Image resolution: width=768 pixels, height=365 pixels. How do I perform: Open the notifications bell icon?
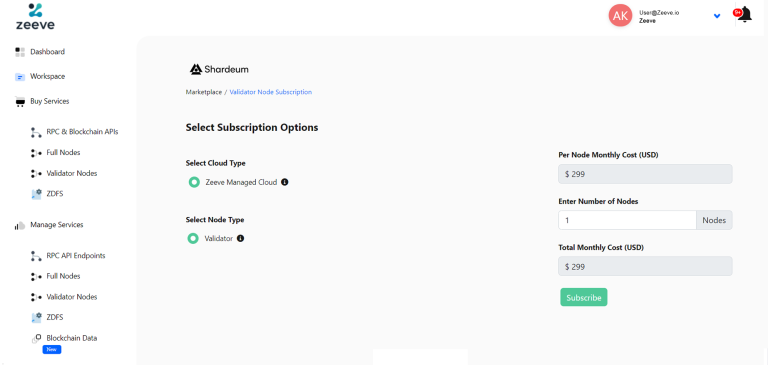click(744, 15)
